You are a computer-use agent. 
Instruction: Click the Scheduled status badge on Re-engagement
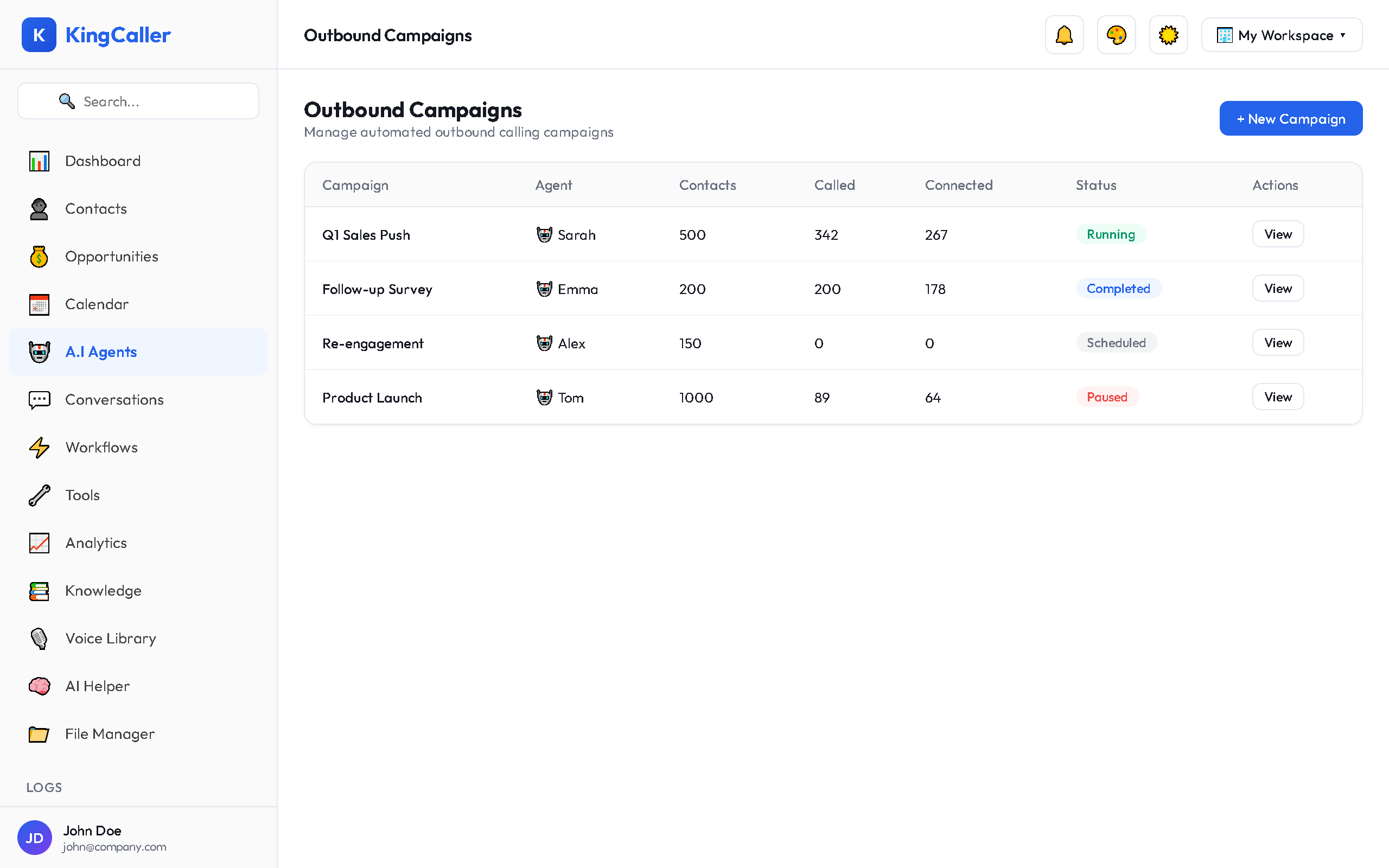click(x=1116, y=343)
